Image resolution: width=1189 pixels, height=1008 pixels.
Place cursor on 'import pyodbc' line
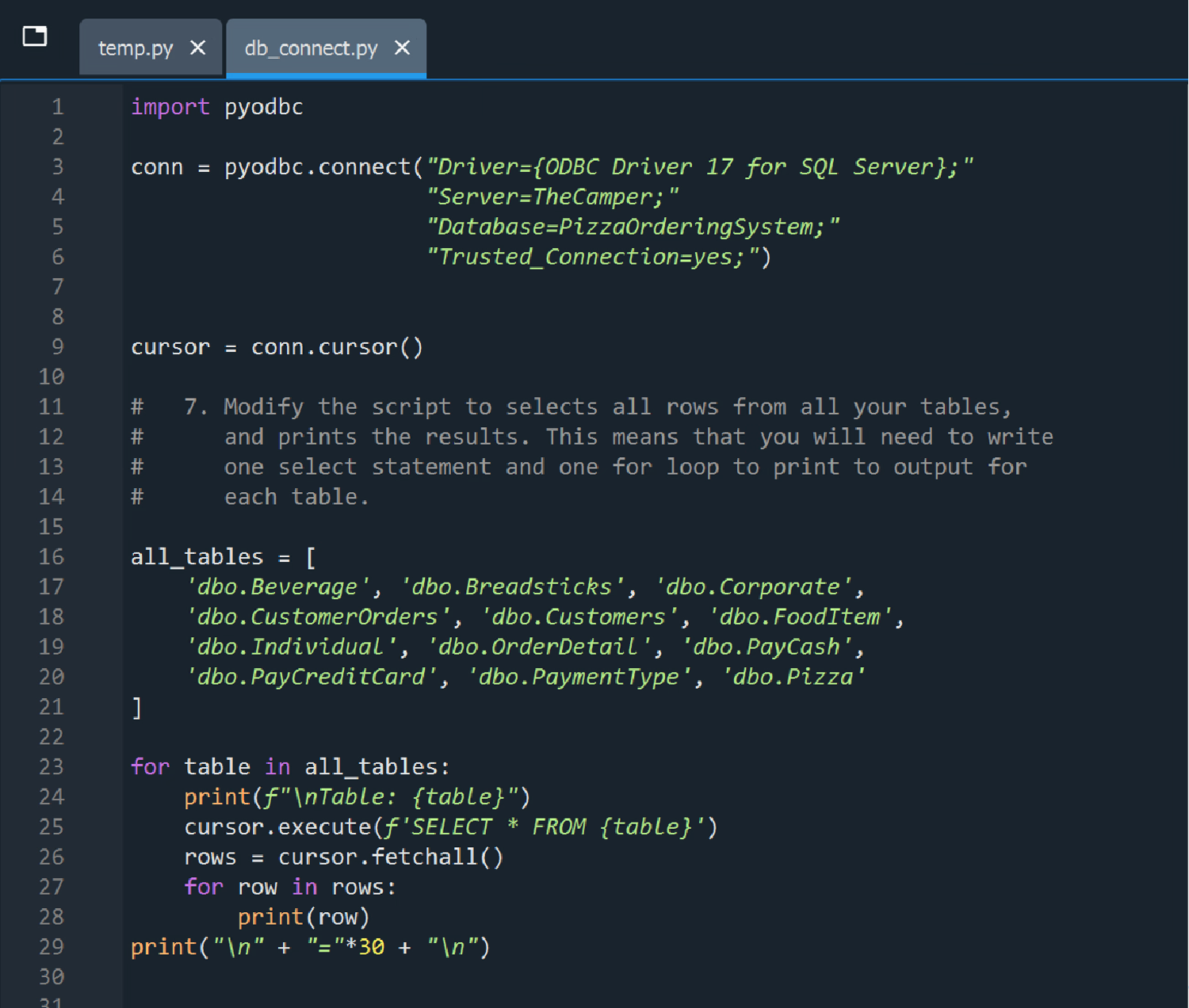pos(217,107)
